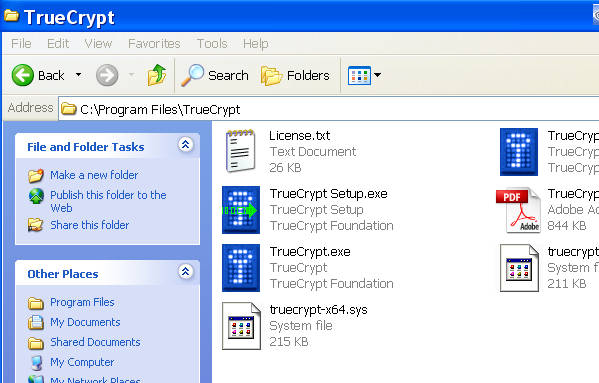Click the green Back arrow button

tap(23, 75)
